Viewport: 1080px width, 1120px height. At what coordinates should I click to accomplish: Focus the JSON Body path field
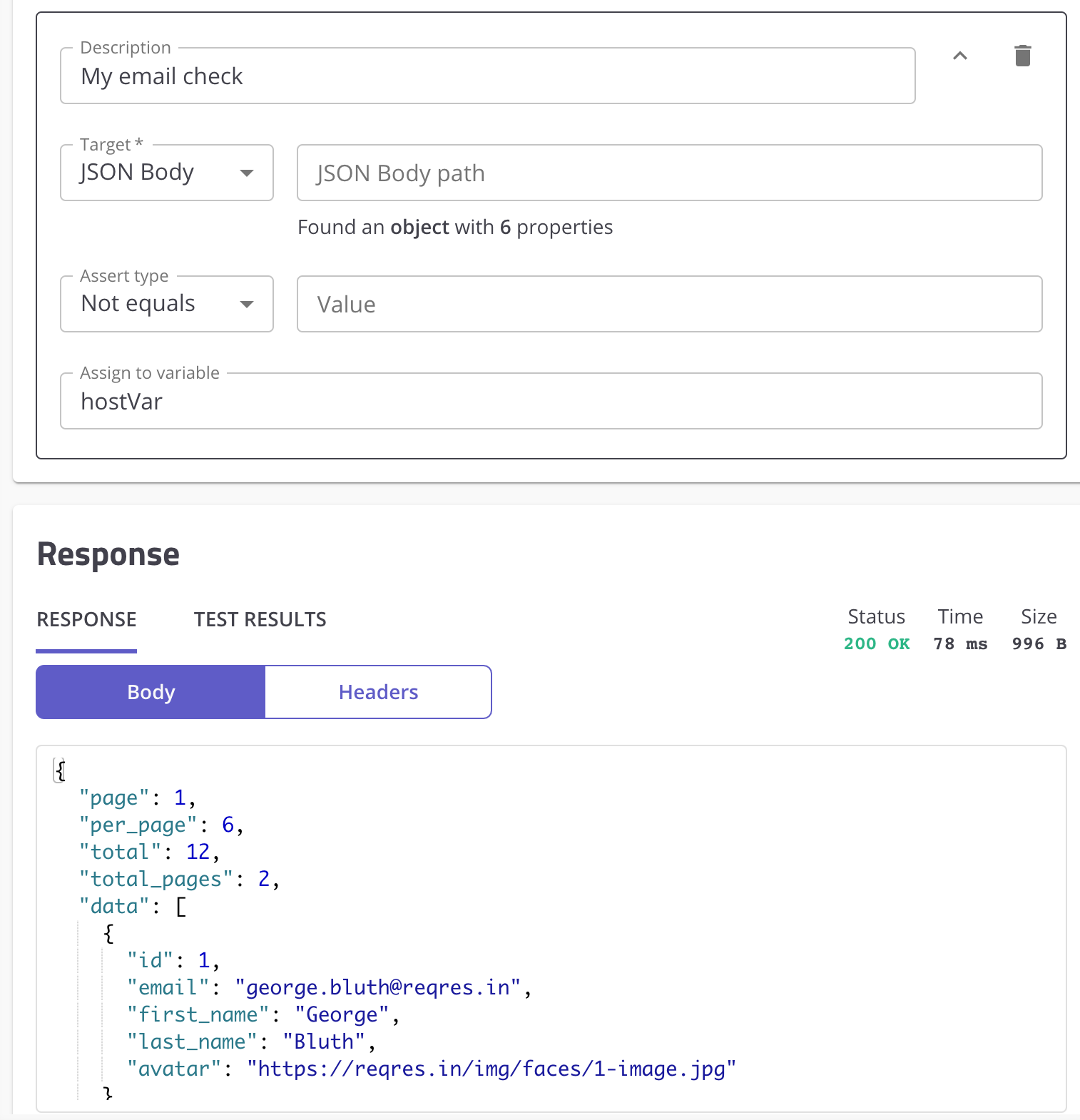(670, 173)
